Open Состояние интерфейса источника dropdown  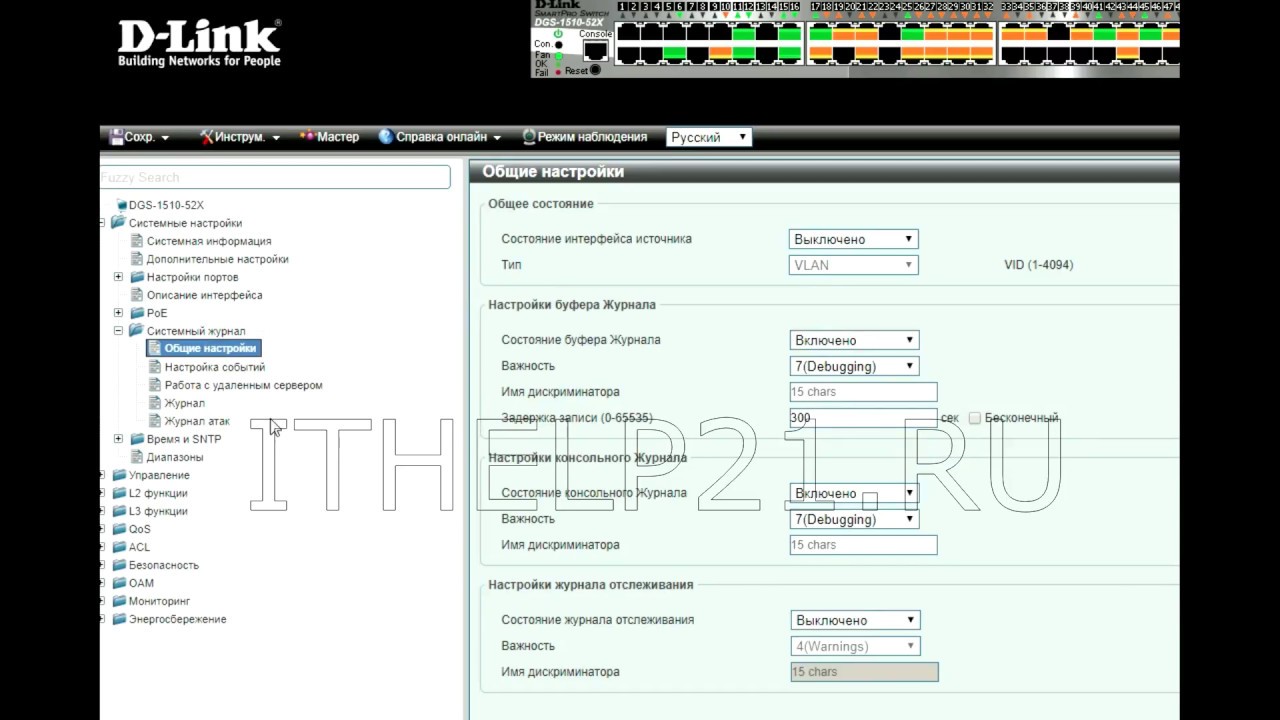[853, 239]
